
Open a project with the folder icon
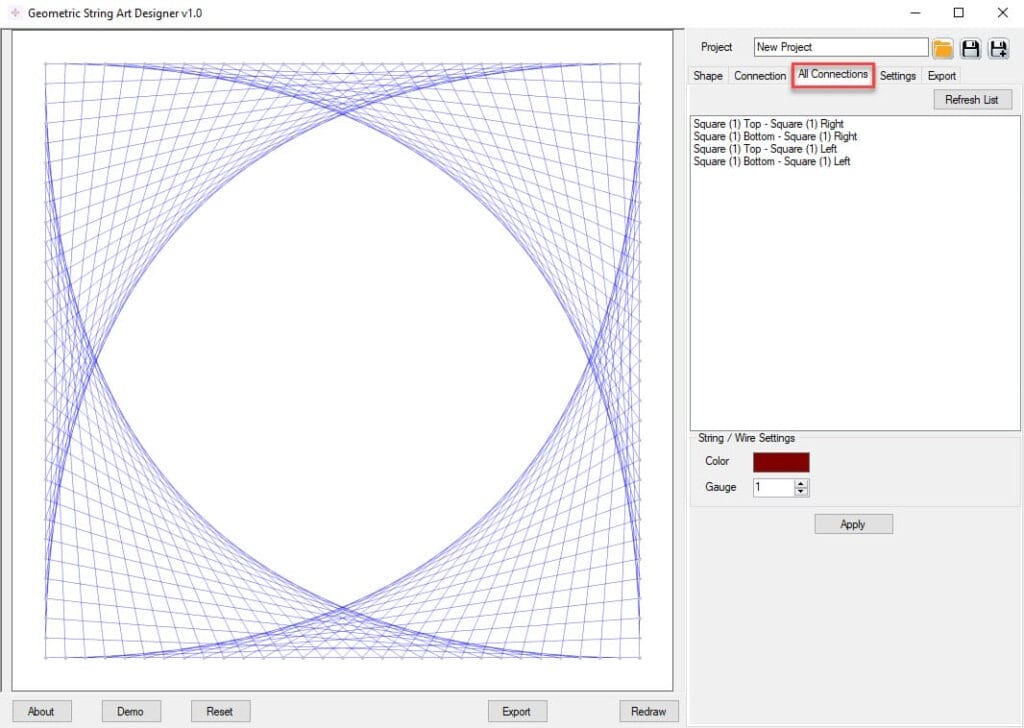(942, 48)
